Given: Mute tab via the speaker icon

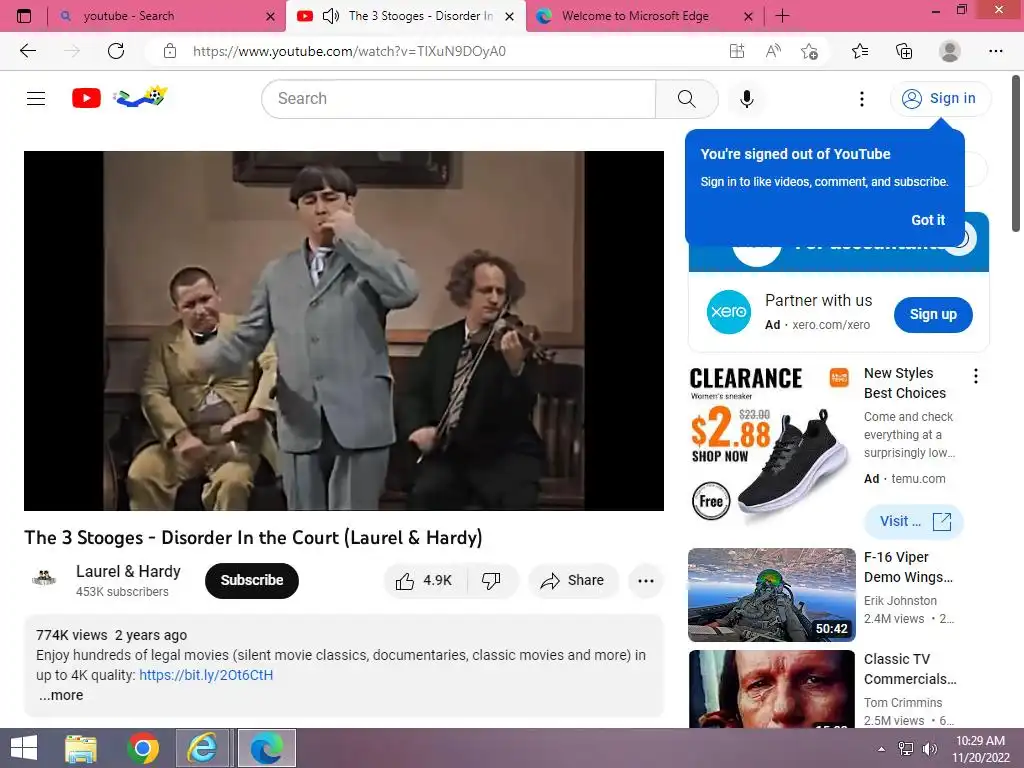Looking at the screenshot, I should 331,16.
